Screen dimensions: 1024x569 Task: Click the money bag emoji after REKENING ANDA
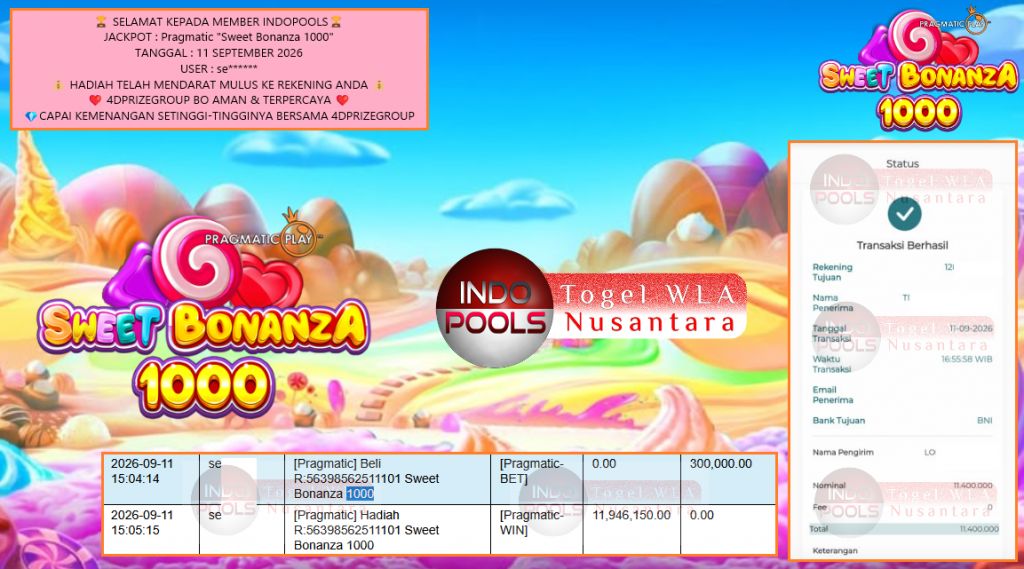pos(379,85)
